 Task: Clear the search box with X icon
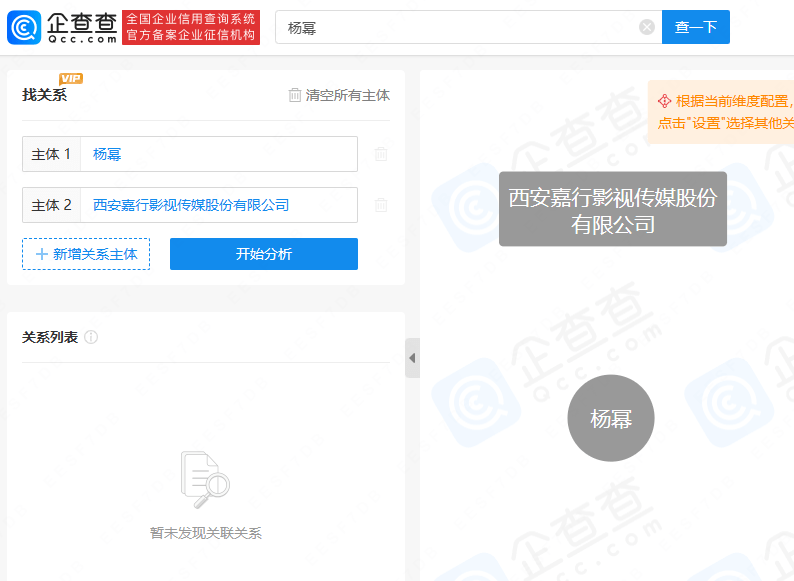tap(647, 27)
